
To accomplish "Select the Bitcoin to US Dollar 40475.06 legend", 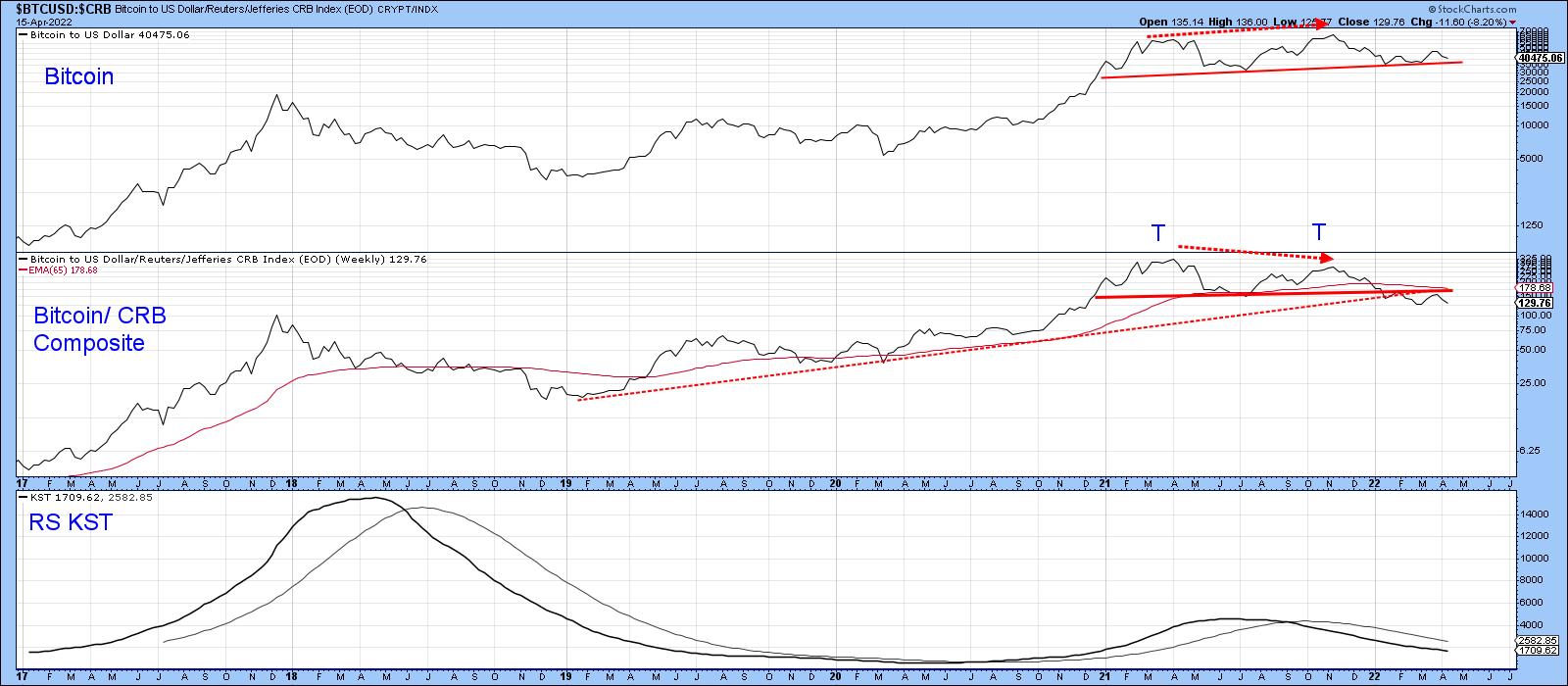I will click(x=110, y=34).
